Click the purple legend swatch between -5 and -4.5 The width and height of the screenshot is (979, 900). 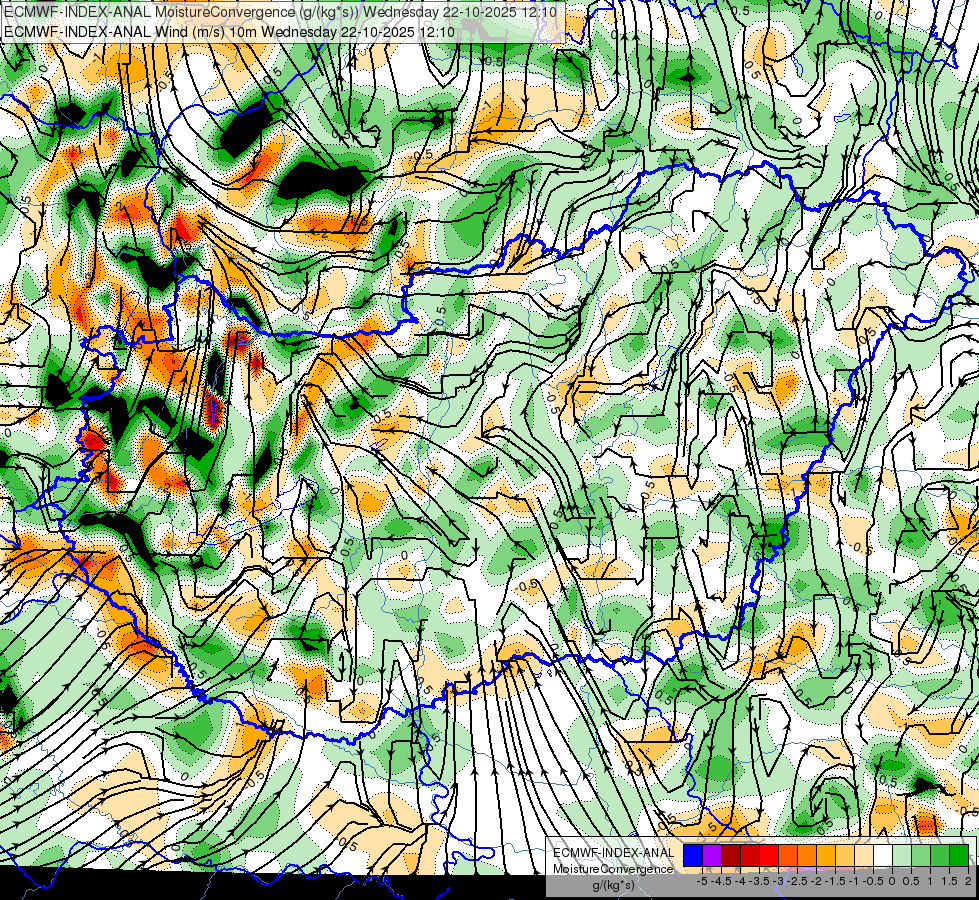coord(712,856)
